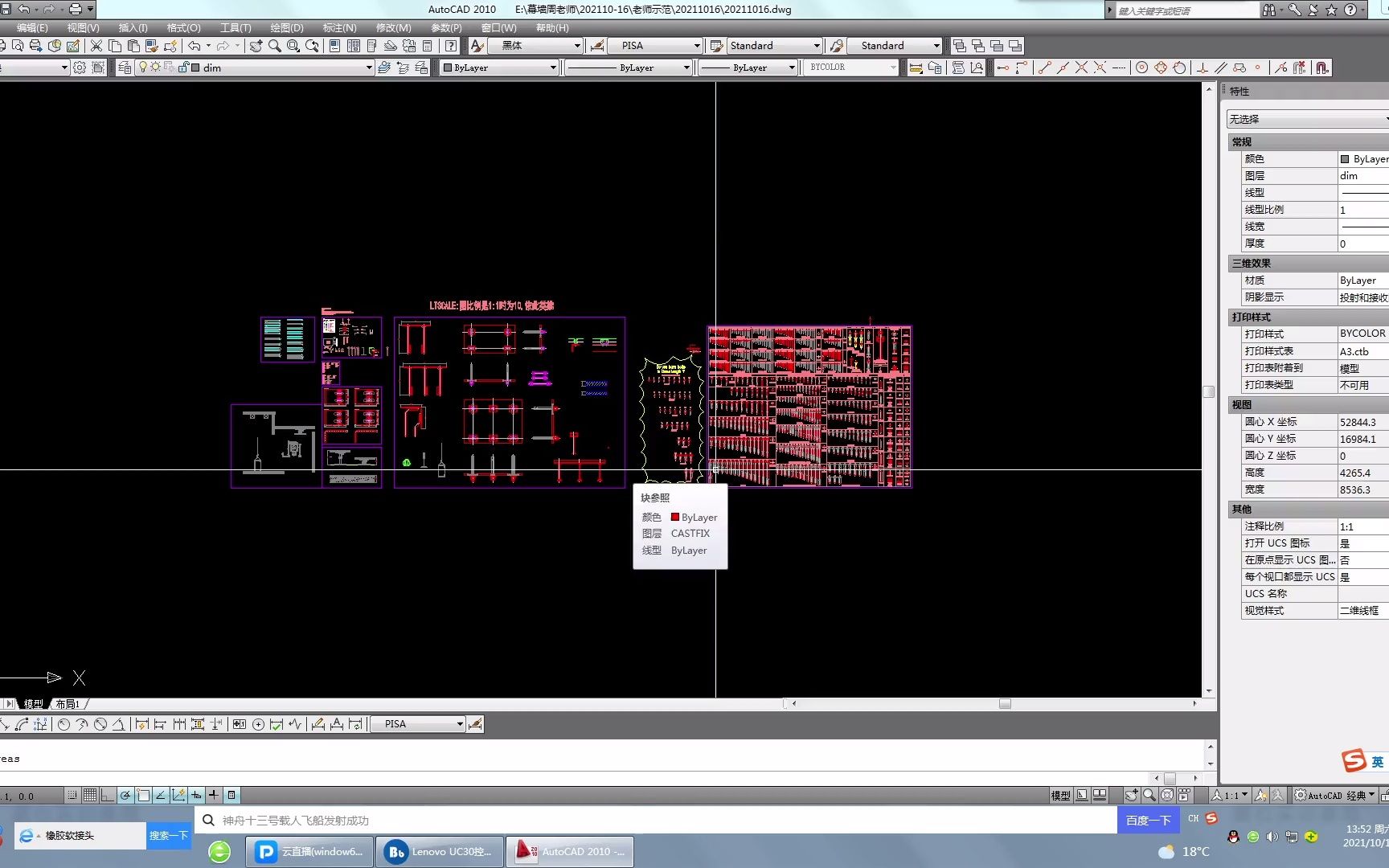Select Snap to Intersection icon
The width and height of the screenshot is (1389, 868).
click(x=1081, y=68)
